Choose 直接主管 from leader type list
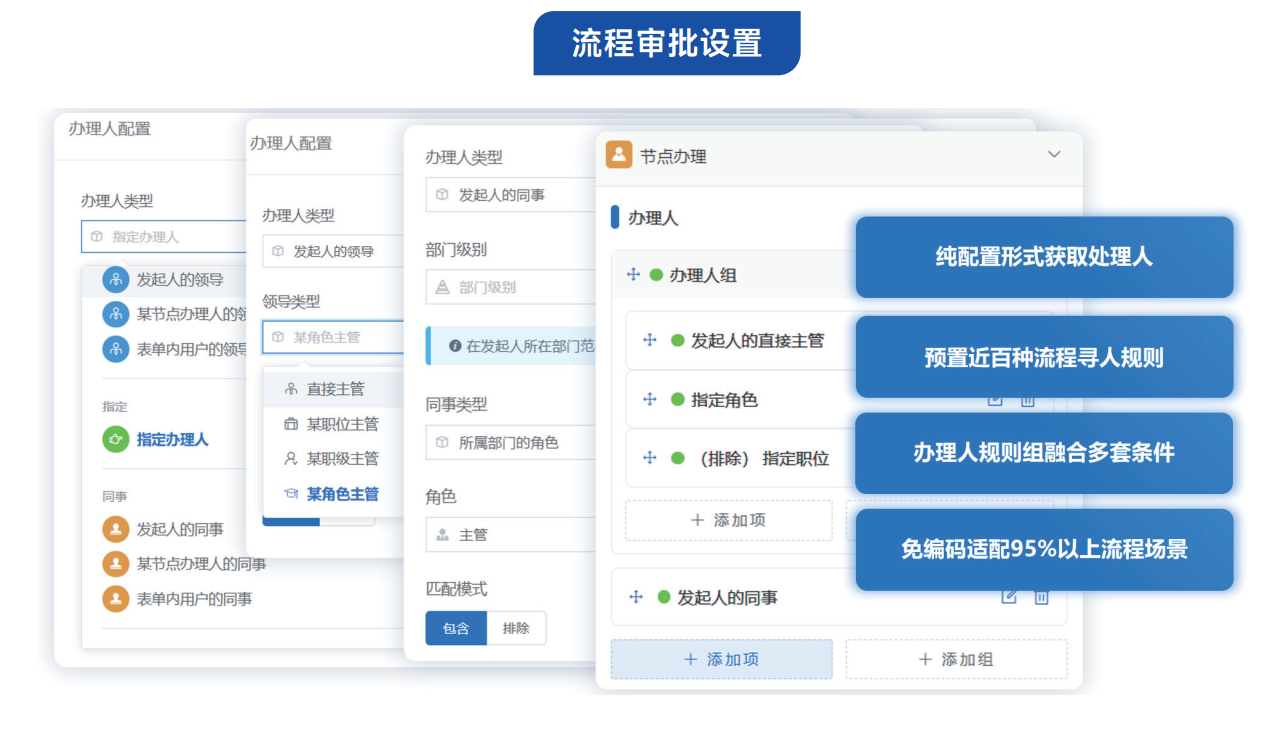 334,389
